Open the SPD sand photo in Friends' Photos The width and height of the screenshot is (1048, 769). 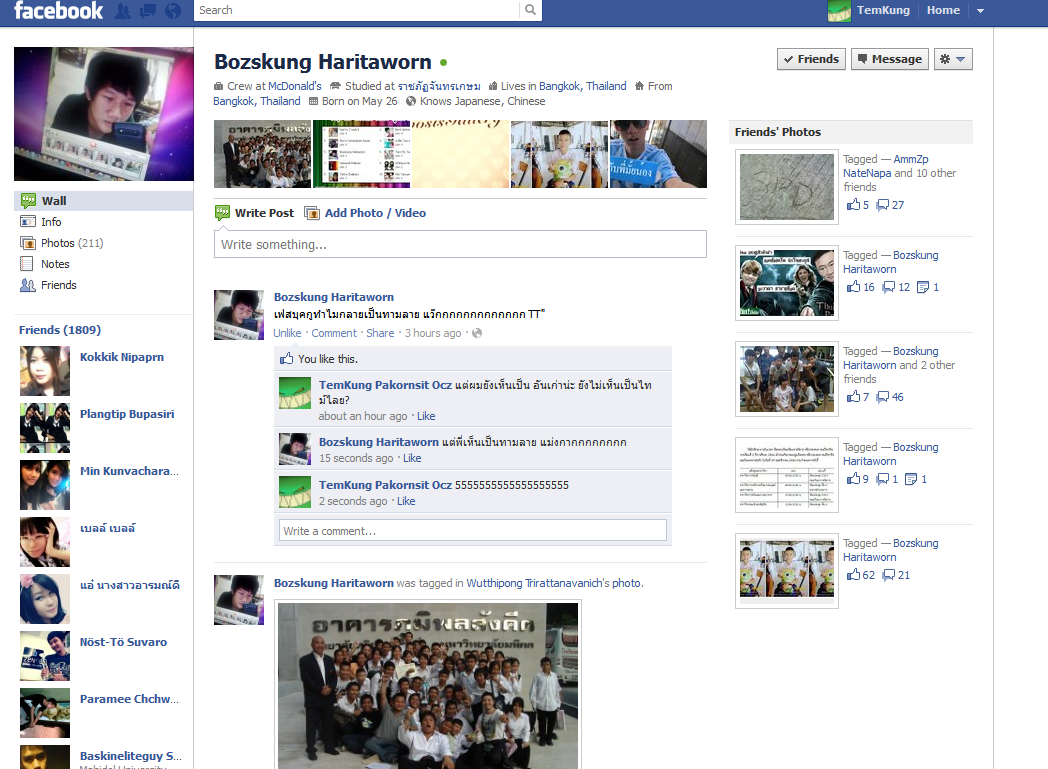tap(787, 187)
